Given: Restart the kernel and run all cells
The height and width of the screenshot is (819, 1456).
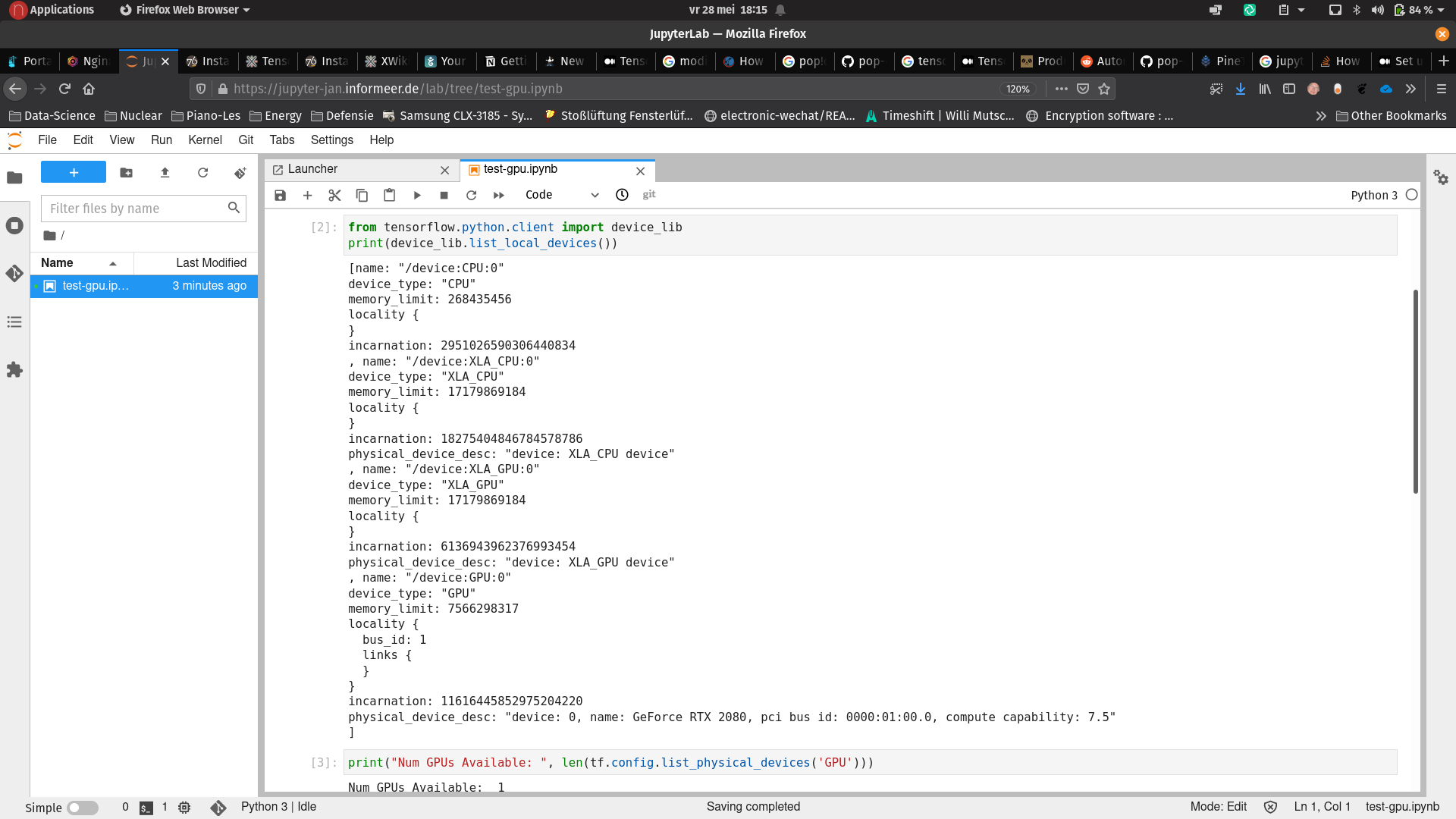Looking at the screenshot, I should [498, 195].
